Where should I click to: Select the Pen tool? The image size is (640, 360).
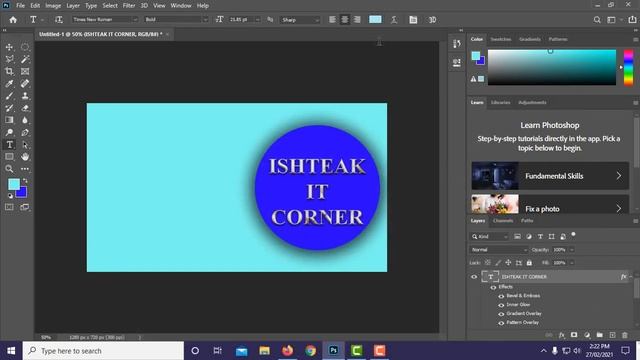[x=25, y=132]
